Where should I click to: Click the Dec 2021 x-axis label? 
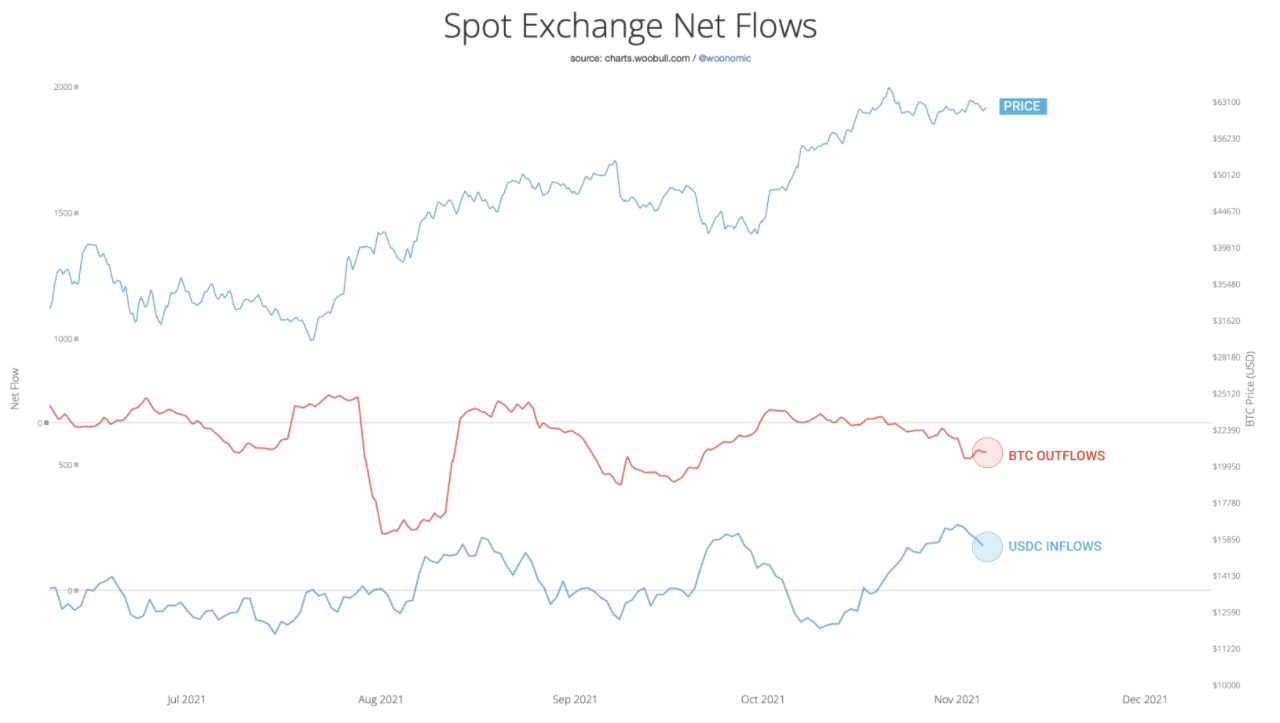click(x=1144, y=699)
